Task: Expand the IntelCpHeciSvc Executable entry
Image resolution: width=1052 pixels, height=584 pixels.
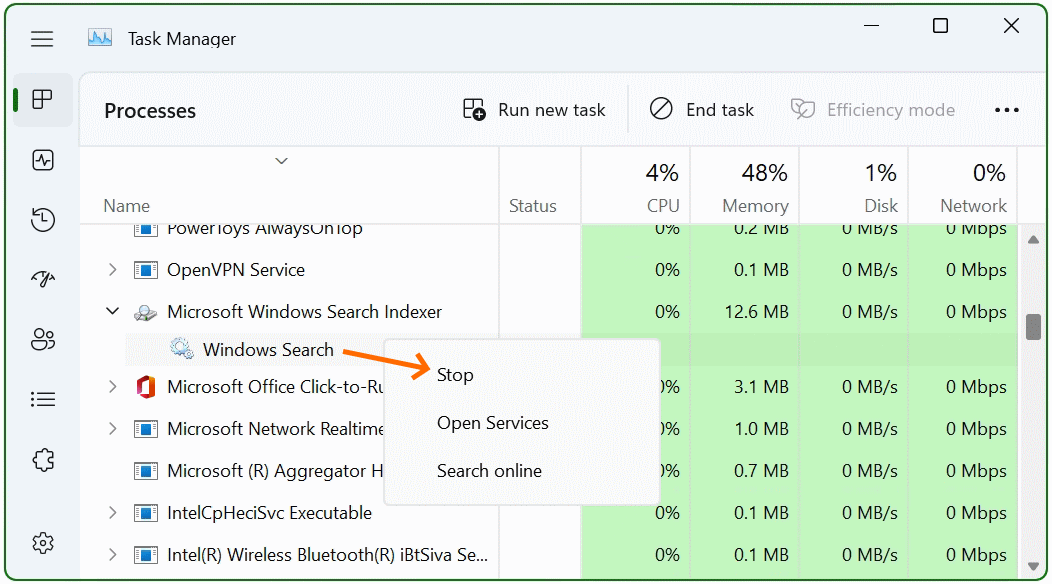Action: click(112, 512)
